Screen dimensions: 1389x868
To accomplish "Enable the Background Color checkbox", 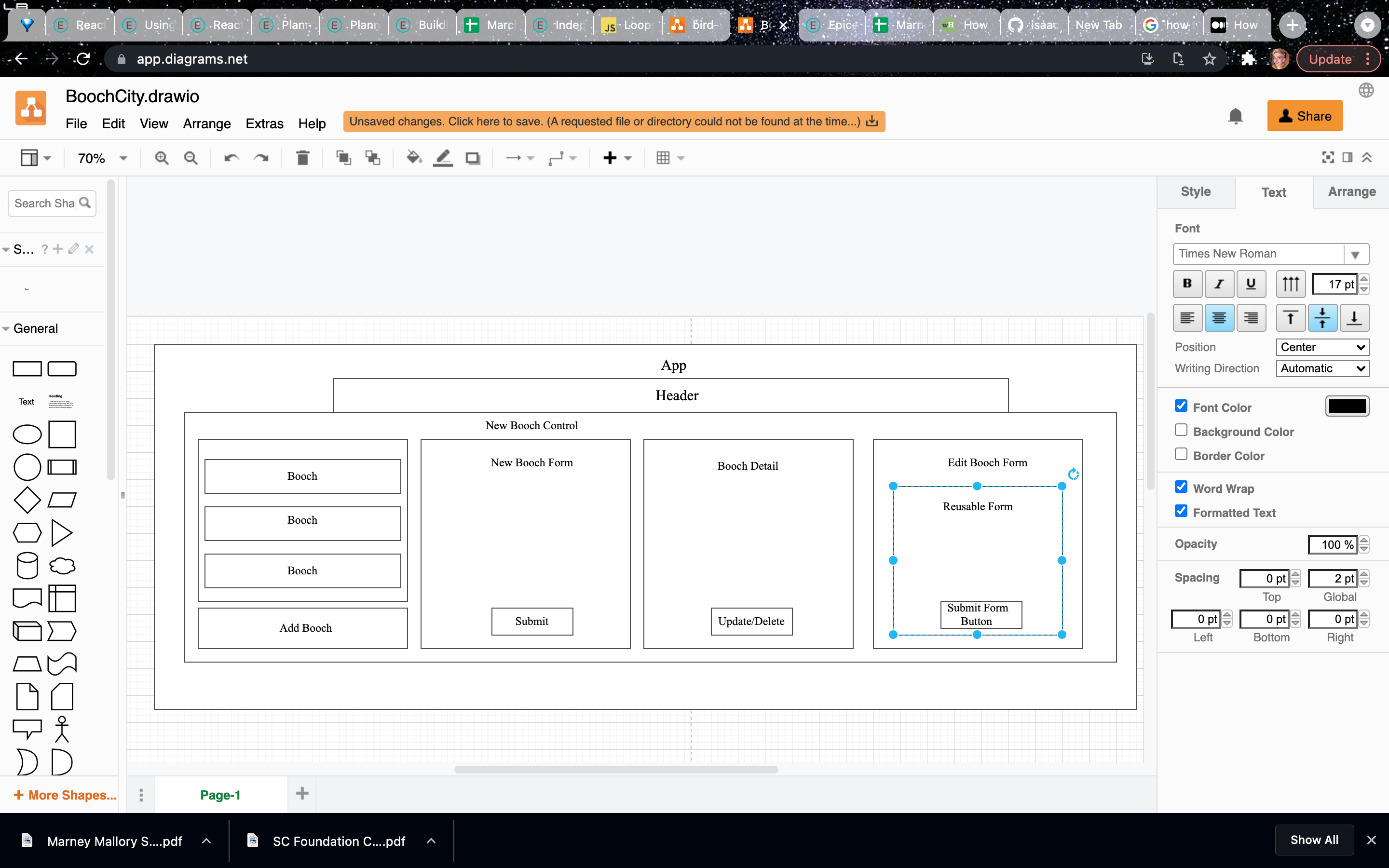I will click(1181, 430).
